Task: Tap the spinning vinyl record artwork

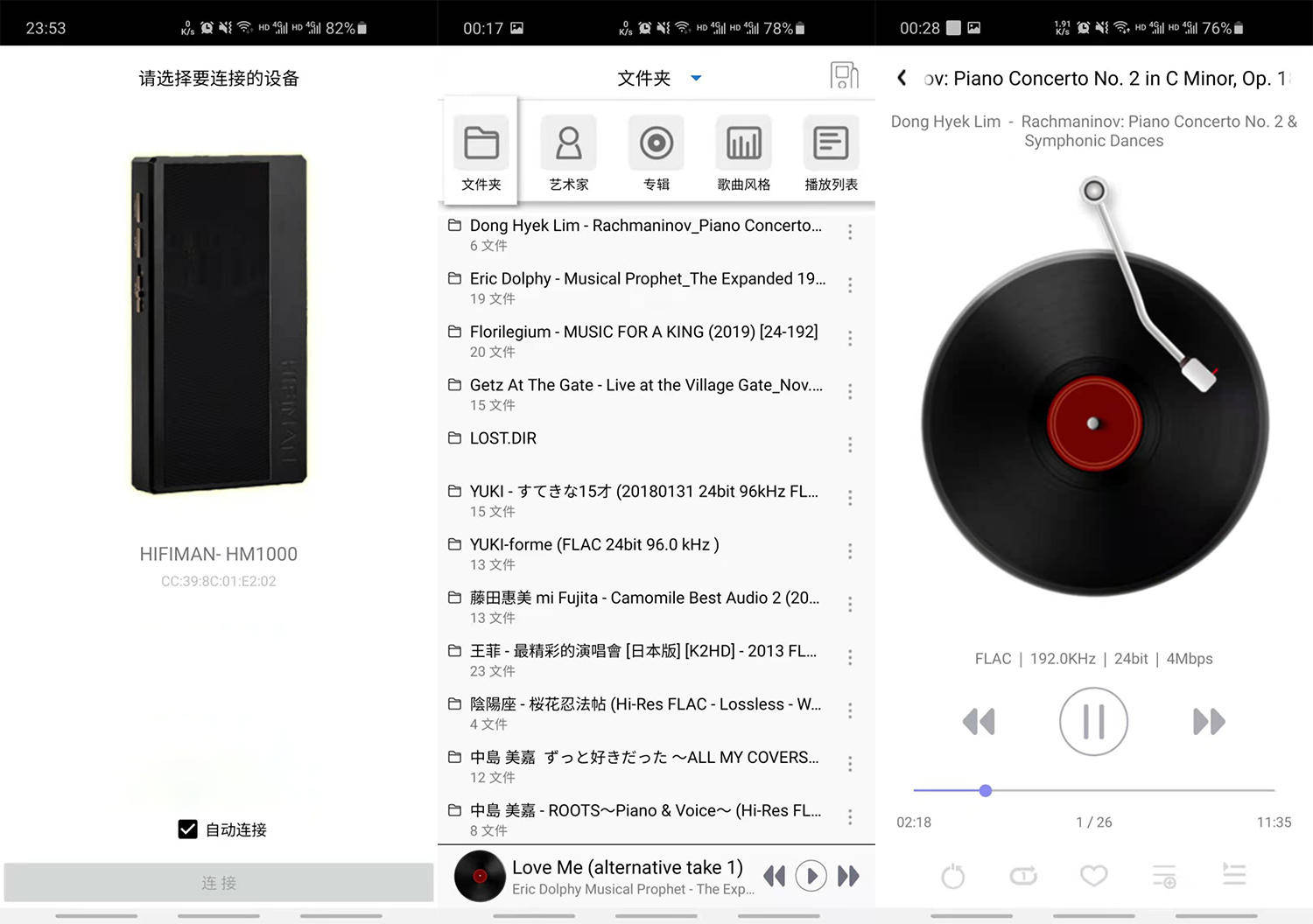Action: 1094,423
